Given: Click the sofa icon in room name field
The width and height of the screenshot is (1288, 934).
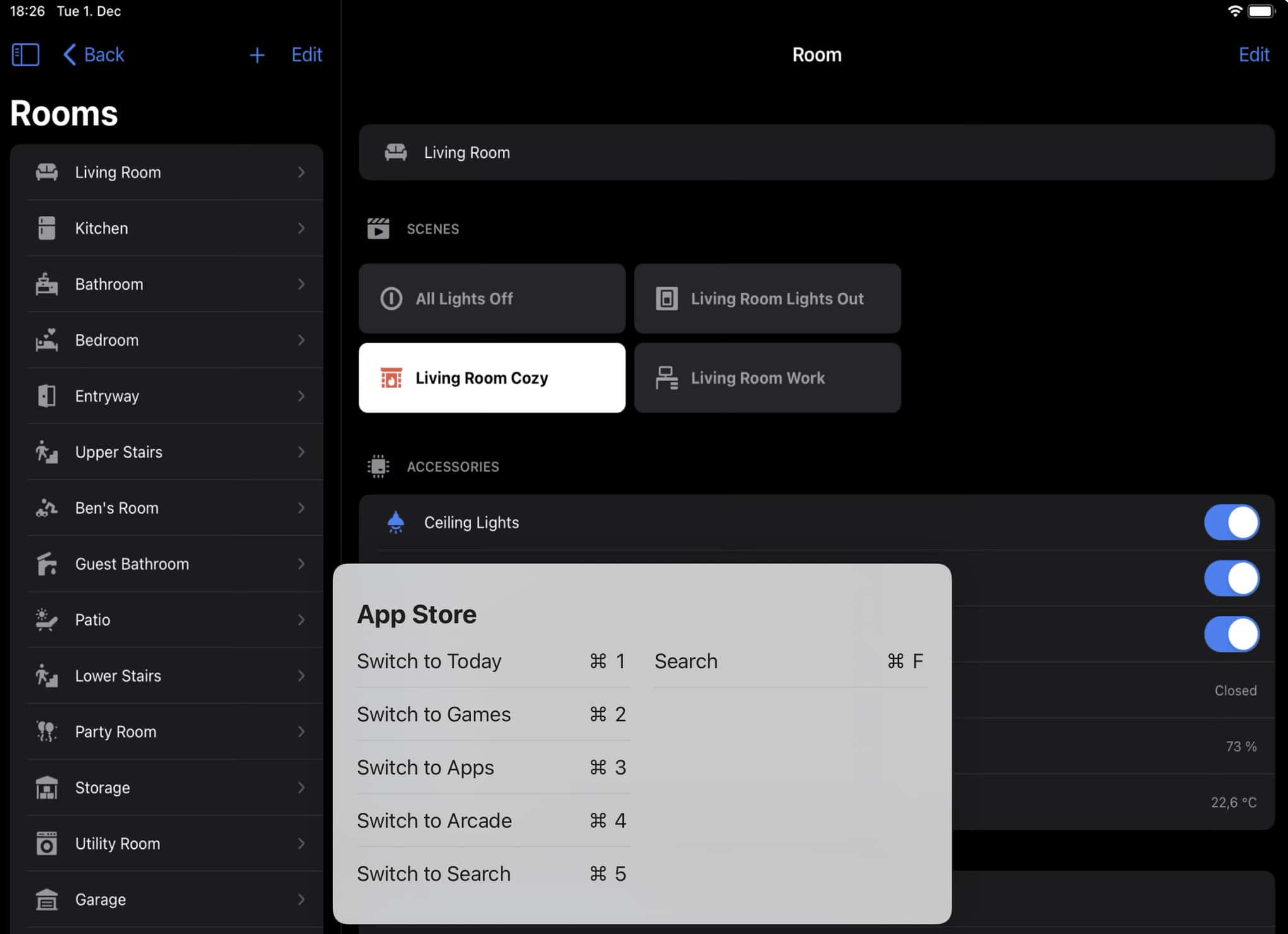Looking at the screenshot, I should tap(395, 152).
